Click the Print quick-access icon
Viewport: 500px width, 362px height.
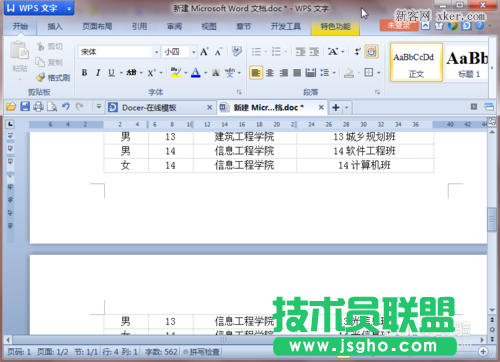[38, 107]
